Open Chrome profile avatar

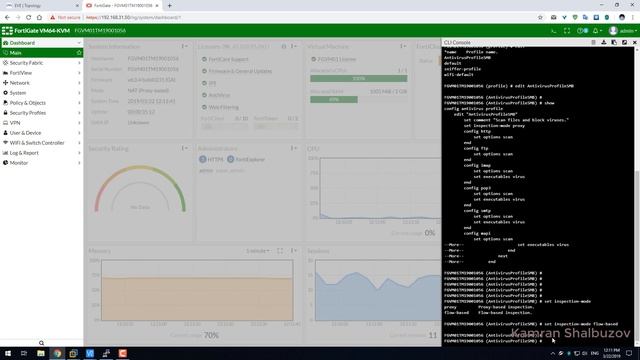tap(622, 18)
